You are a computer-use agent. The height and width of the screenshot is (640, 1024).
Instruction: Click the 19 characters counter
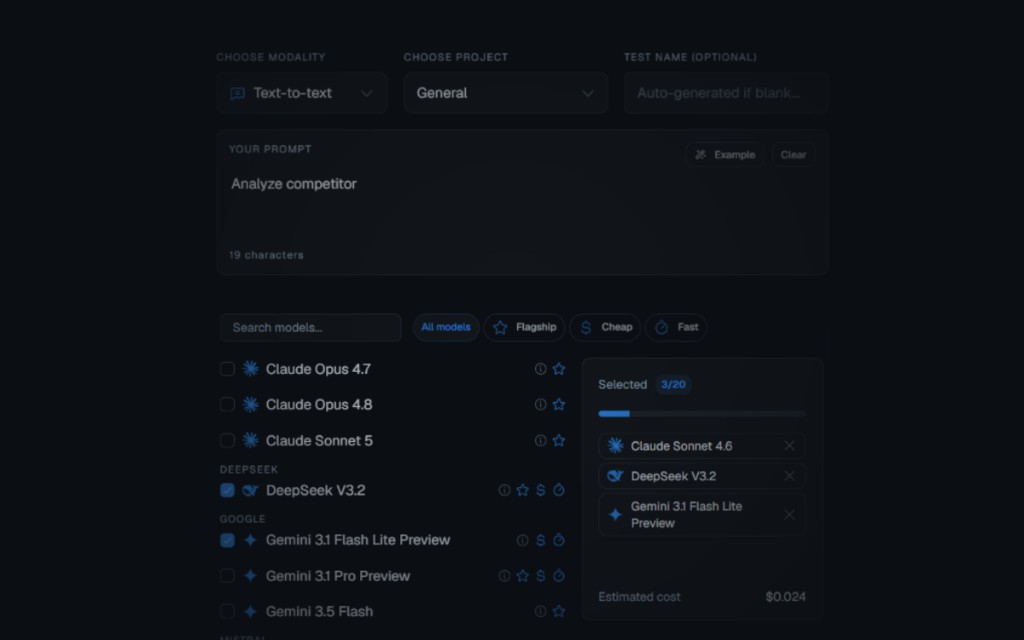pyautogui.click(x=266, y=255)
